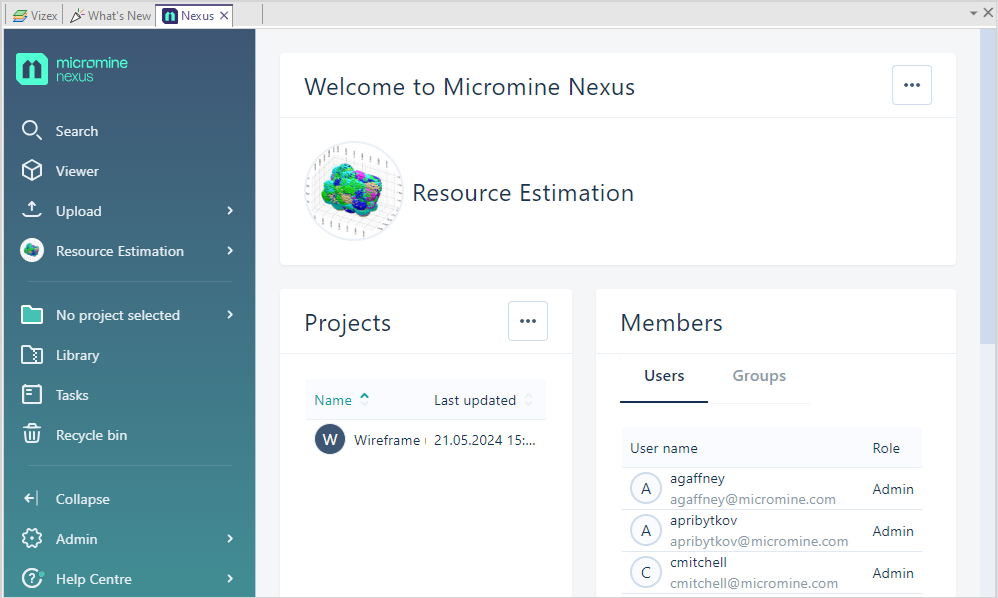Expand Resource Estimation submenu chevron
Image resolution: width=998 pixels, height=598 pixels.
coord(230,251)
